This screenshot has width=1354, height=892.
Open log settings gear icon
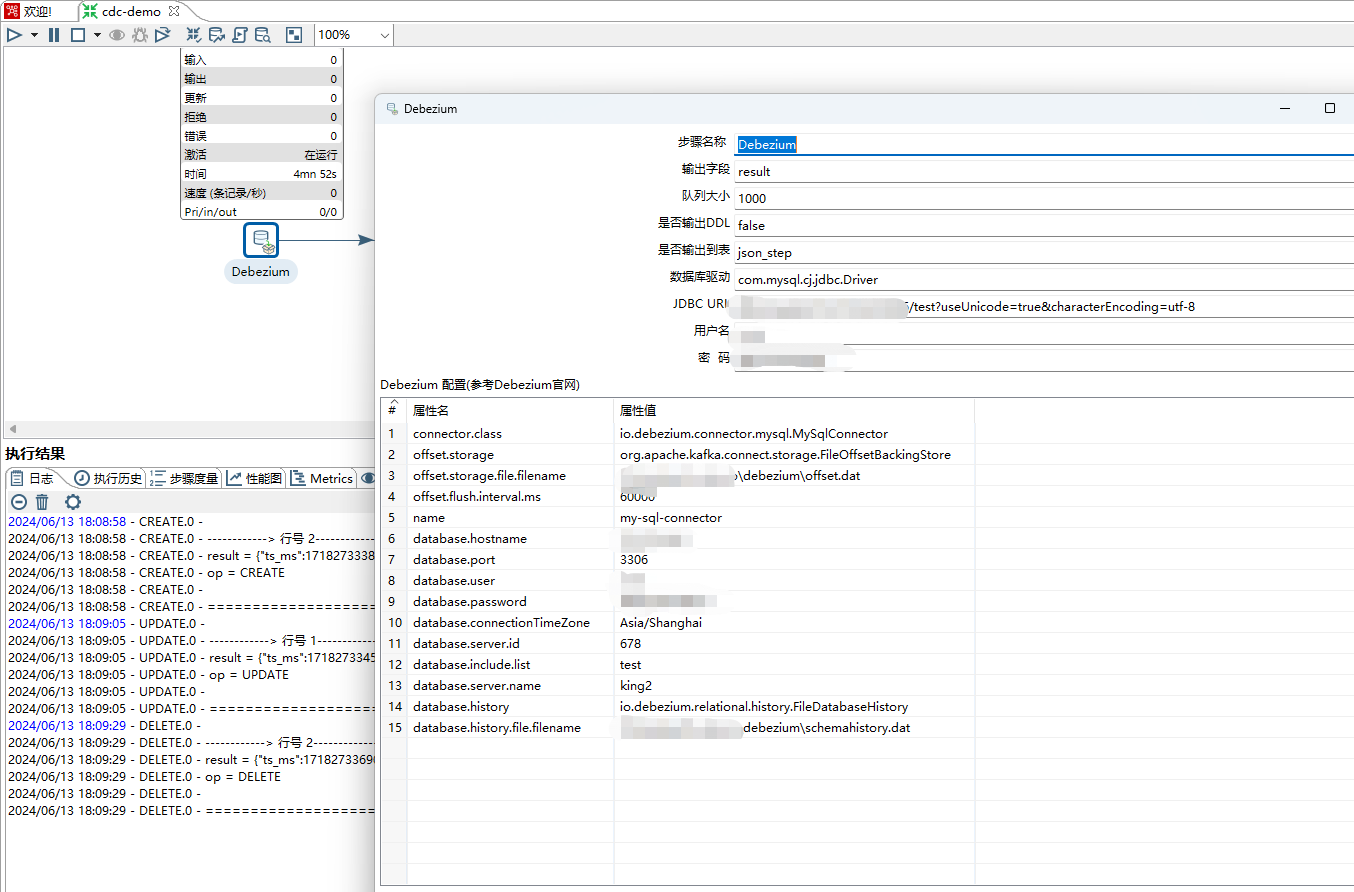72,502
